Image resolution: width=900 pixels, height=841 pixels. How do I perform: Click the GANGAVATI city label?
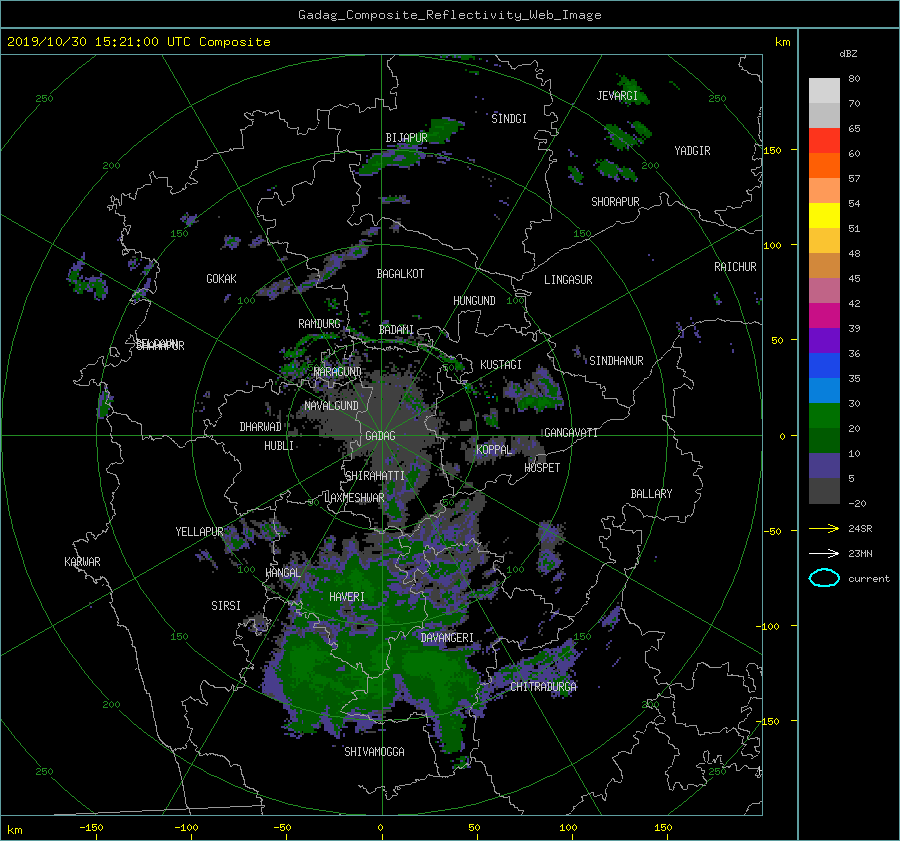(x=571, y=433)
